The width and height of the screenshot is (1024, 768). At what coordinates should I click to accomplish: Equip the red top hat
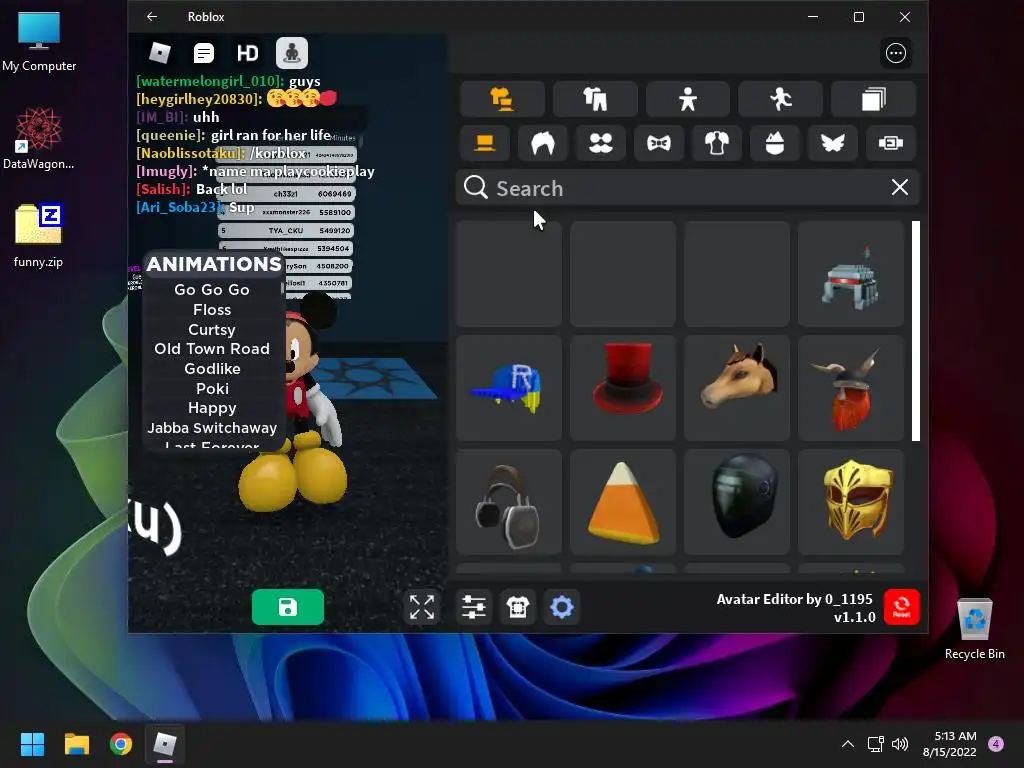point(623,388)
